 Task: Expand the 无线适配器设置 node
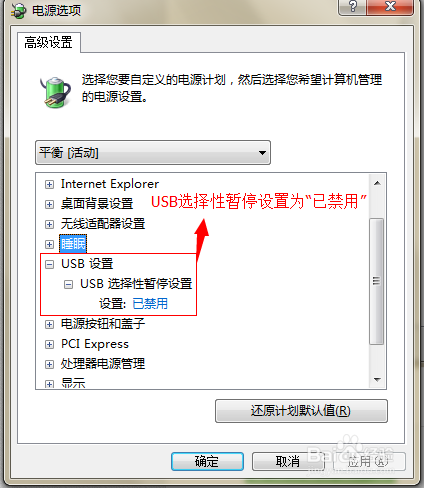49,224
